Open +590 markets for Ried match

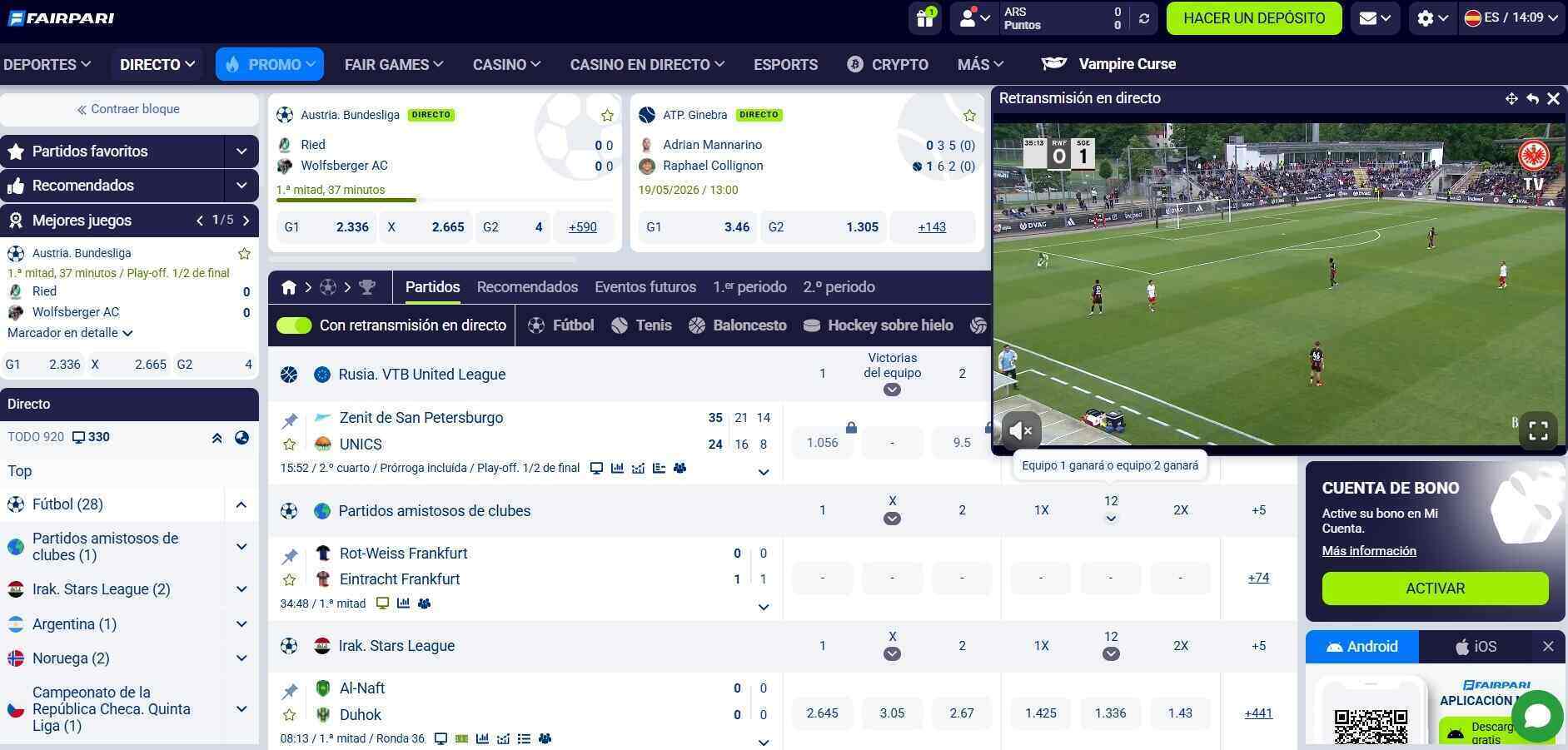tap(582, 227)
